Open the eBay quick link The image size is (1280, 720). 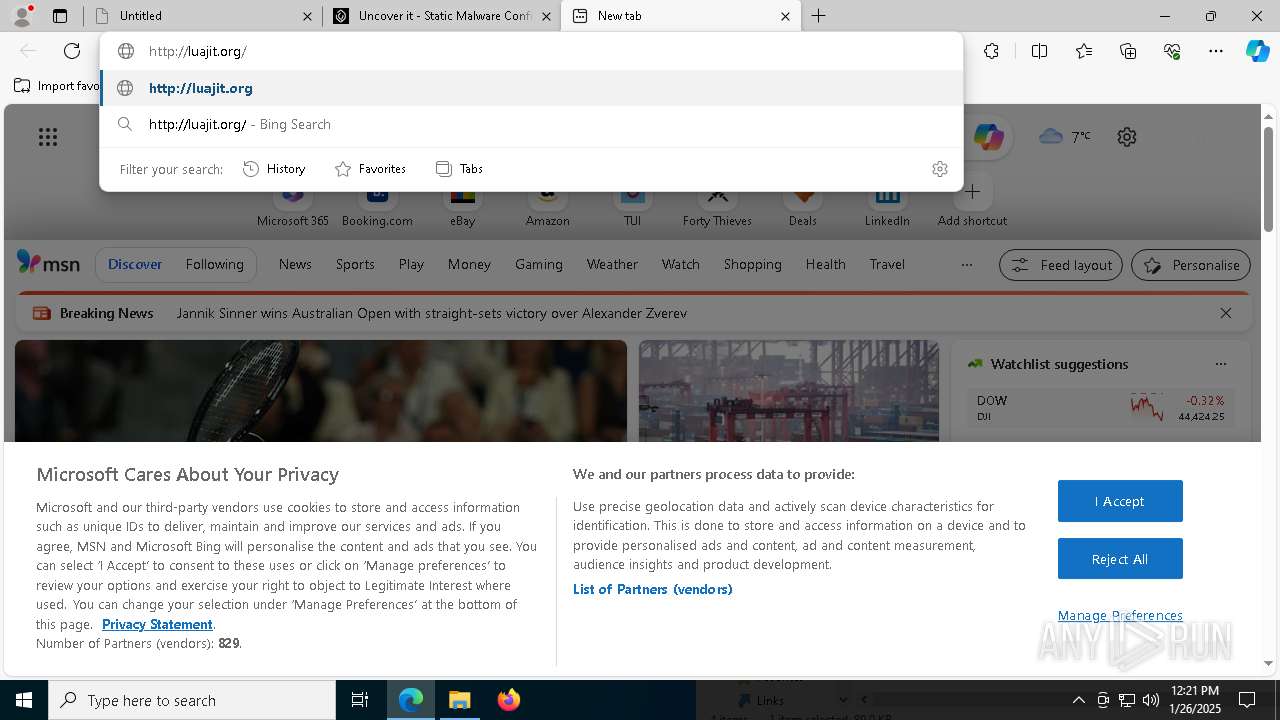tap(462, 205)
